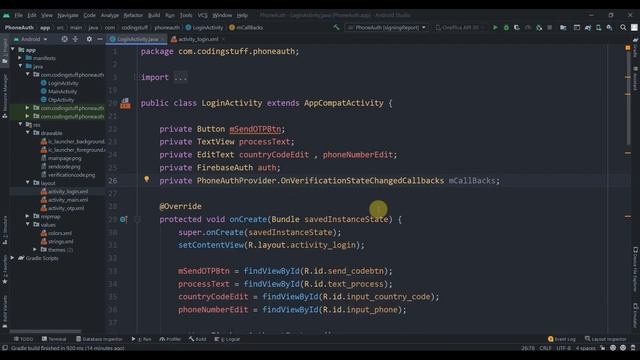640x360 pixels.
Task: Select colors.xml in values folder
Action: click(56, 233)
